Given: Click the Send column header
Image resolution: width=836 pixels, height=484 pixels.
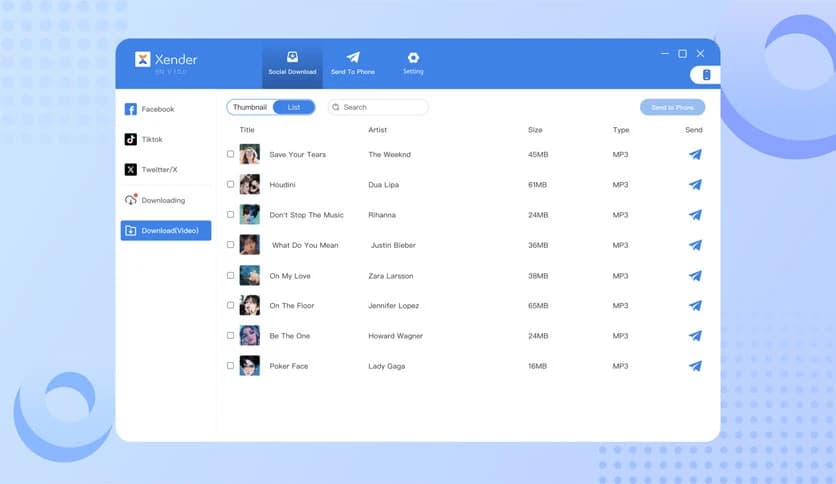Looking at the screenshot, I should point(694,130).
